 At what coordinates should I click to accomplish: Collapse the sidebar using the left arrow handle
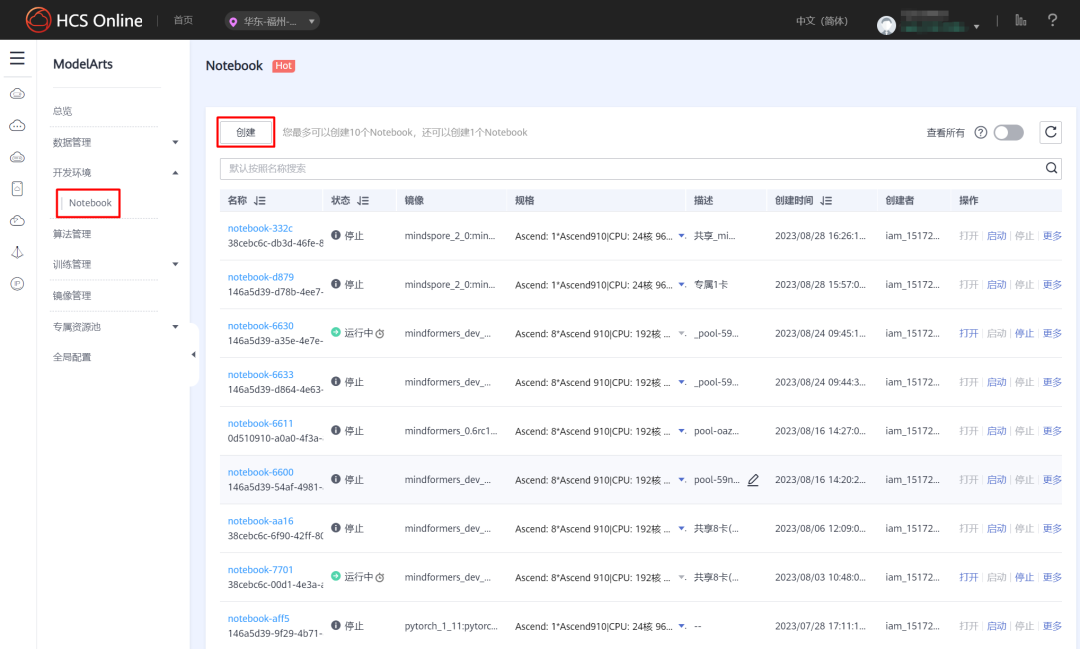click(x=194, y=355)
